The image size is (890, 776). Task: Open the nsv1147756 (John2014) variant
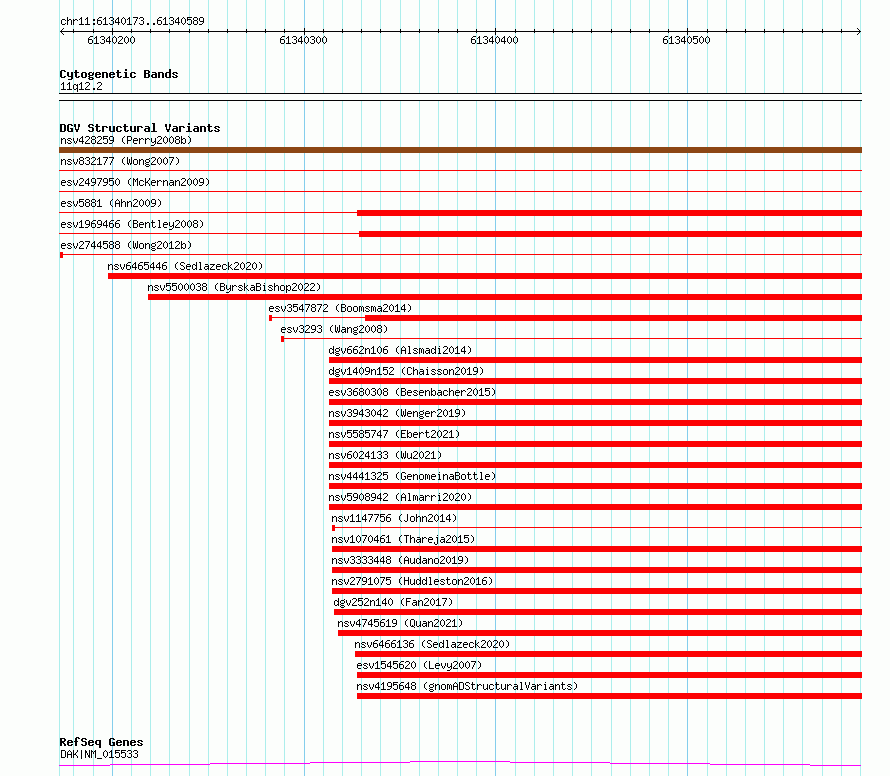pos(394,518)
